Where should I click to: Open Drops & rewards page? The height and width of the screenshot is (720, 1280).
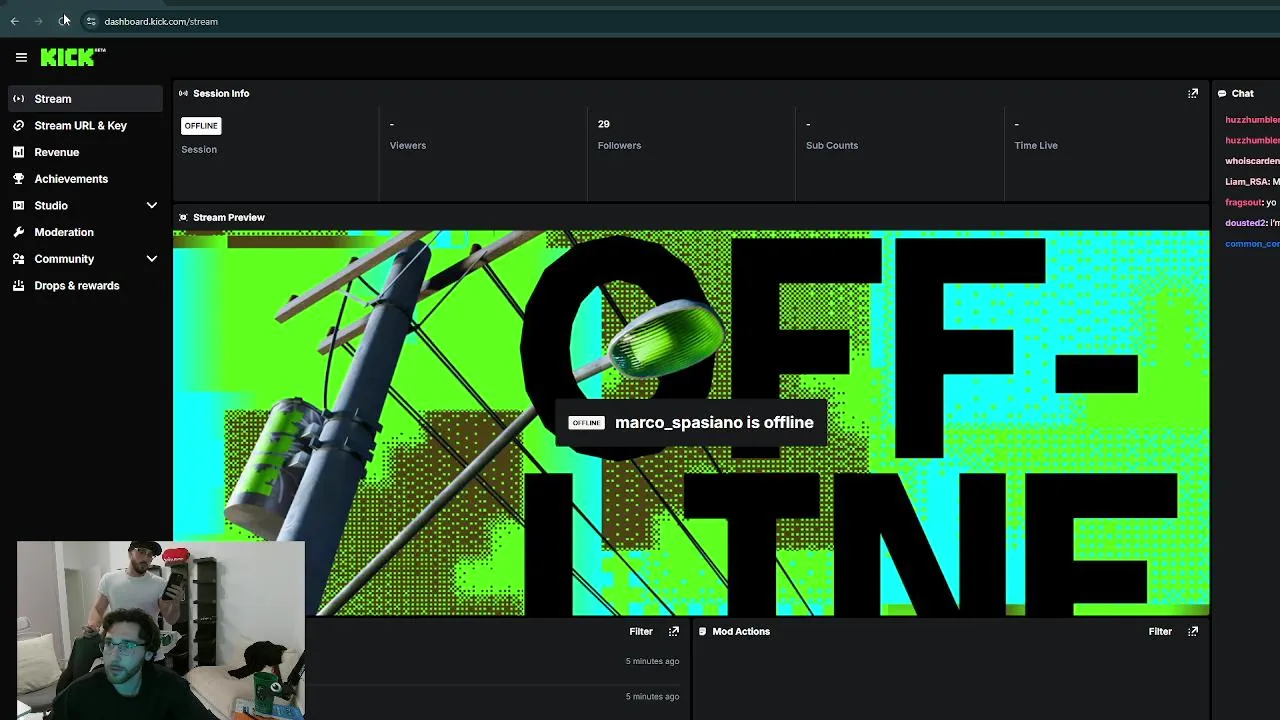[x=85, y=285]
